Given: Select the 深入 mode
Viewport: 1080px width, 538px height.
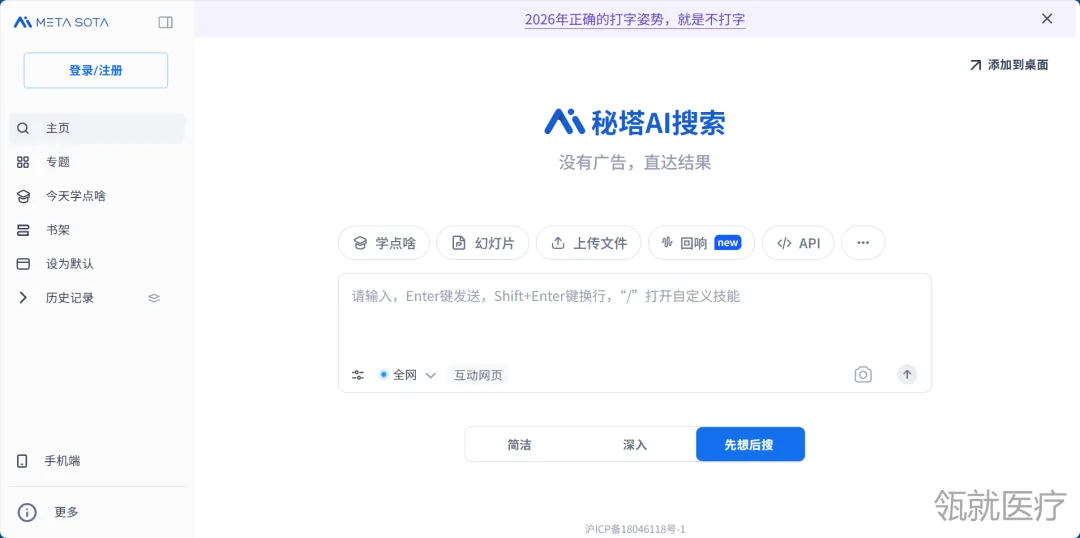Looking at the screenshot, I should click(x=635, y=444).
